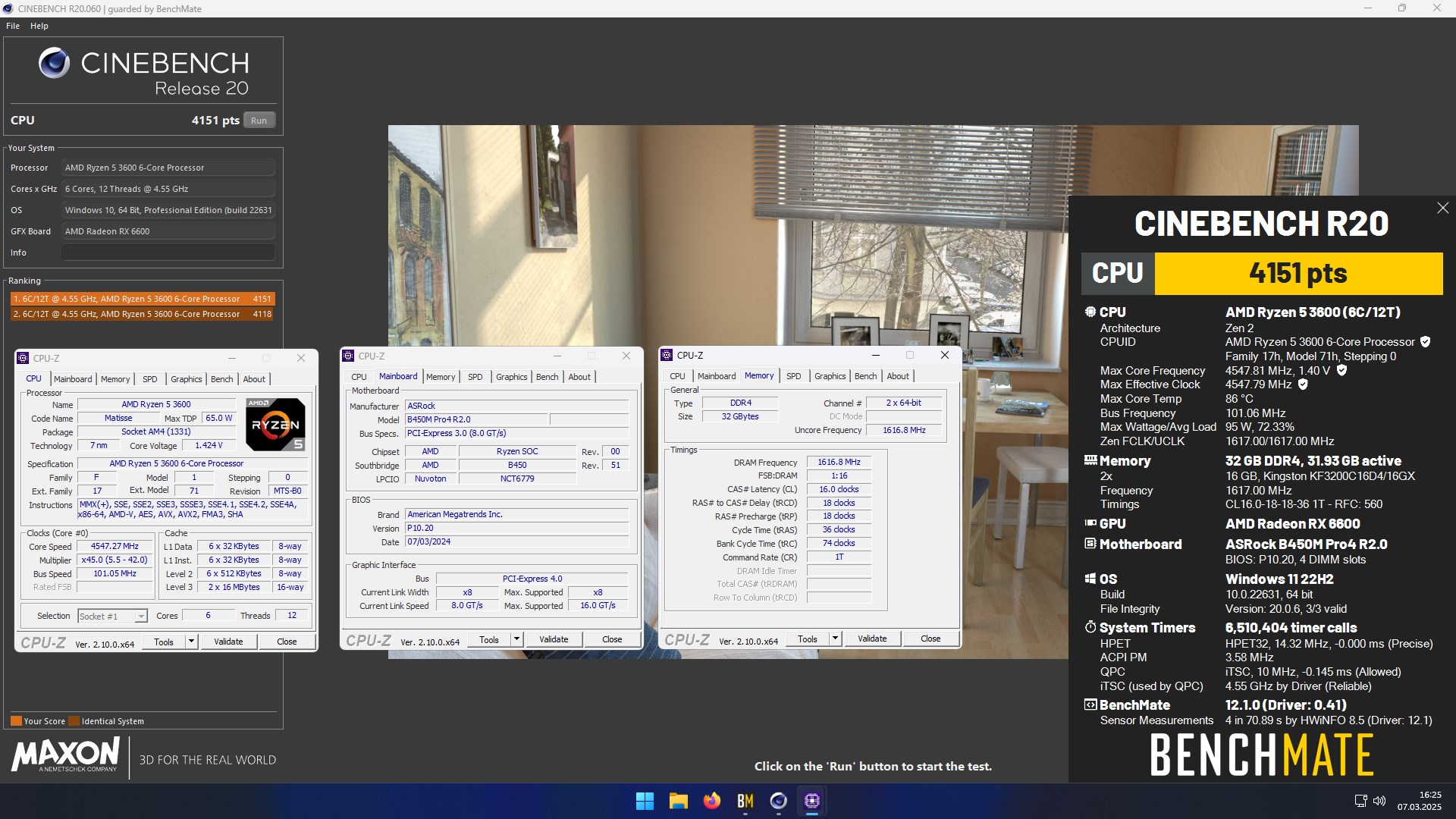Select Graphics tab in CPU-Z Mainboard window
This screenshot has width=1456, height=819.
(512, 377)
